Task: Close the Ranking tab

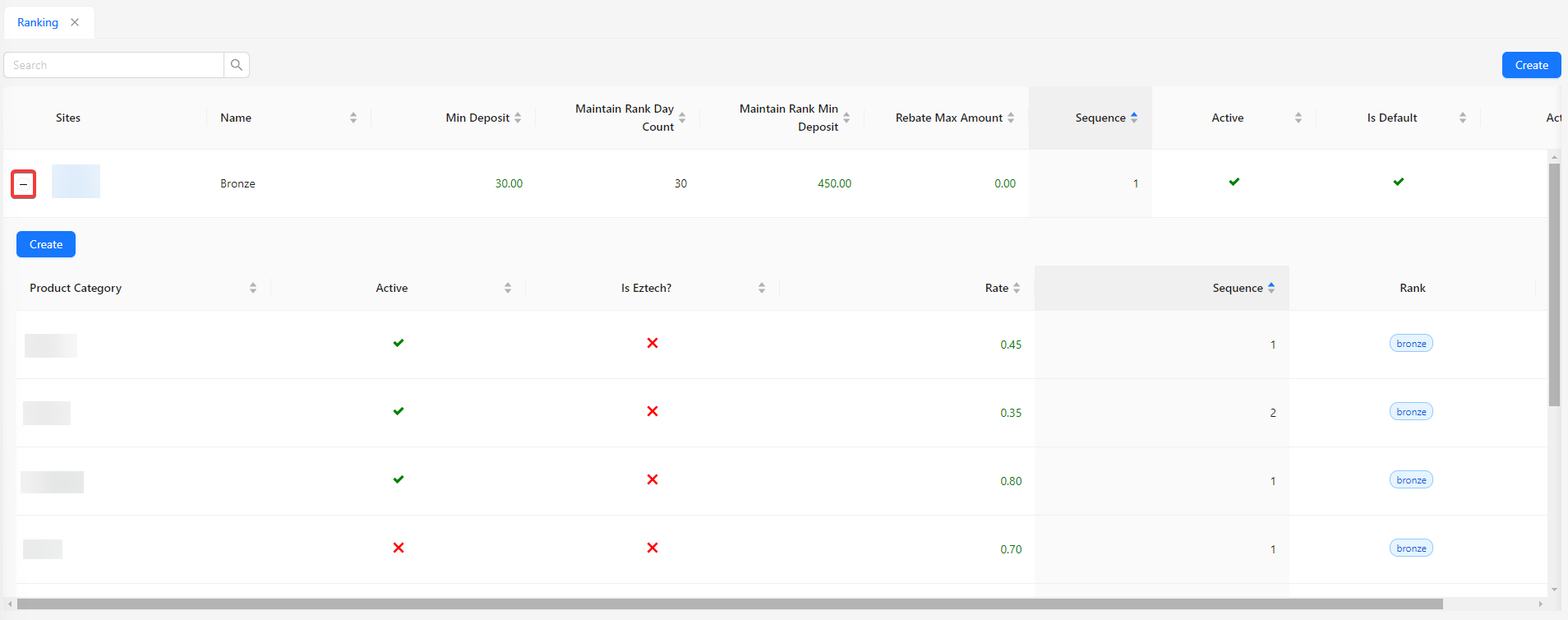Action: (x=75, y=22)
